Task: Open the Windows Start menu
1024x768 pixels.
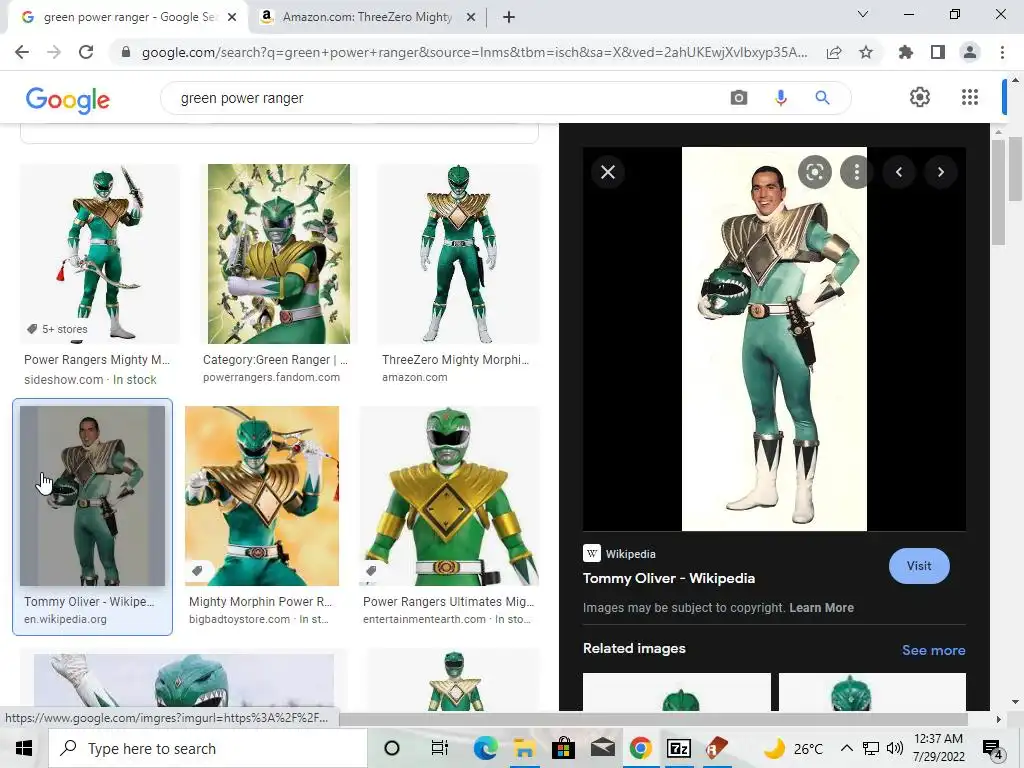Action: click(24, 748)
